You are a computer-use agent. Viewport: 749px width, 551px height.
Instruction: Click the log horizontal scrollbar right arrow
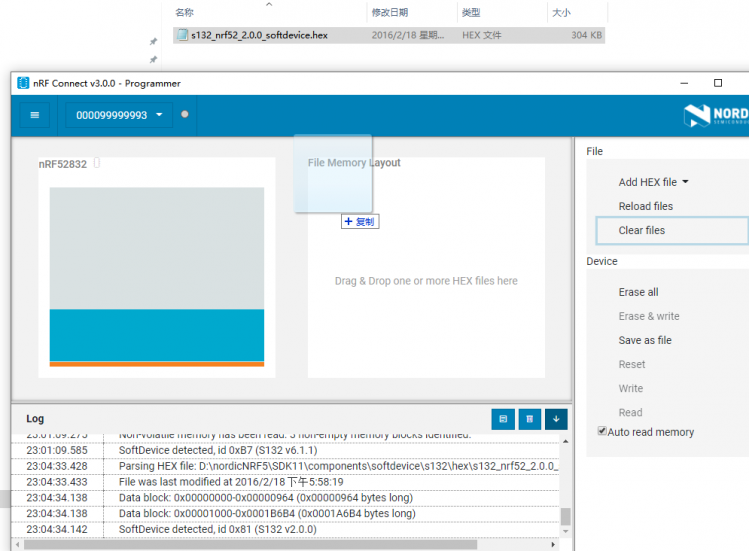tap(553, 544)
